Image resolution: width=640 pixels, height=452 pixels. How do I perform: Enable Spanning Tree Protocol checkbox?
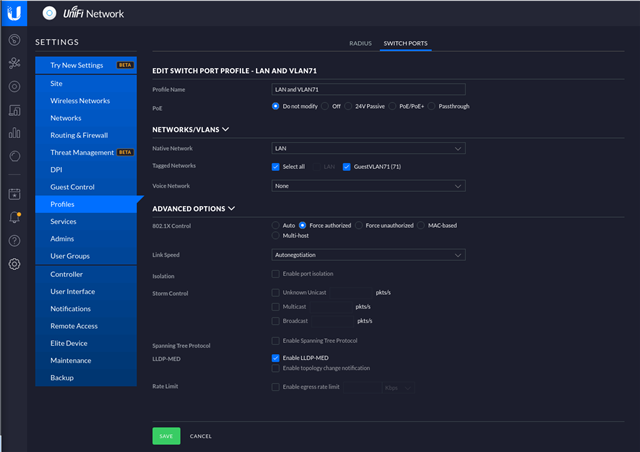tap(276, 341)
